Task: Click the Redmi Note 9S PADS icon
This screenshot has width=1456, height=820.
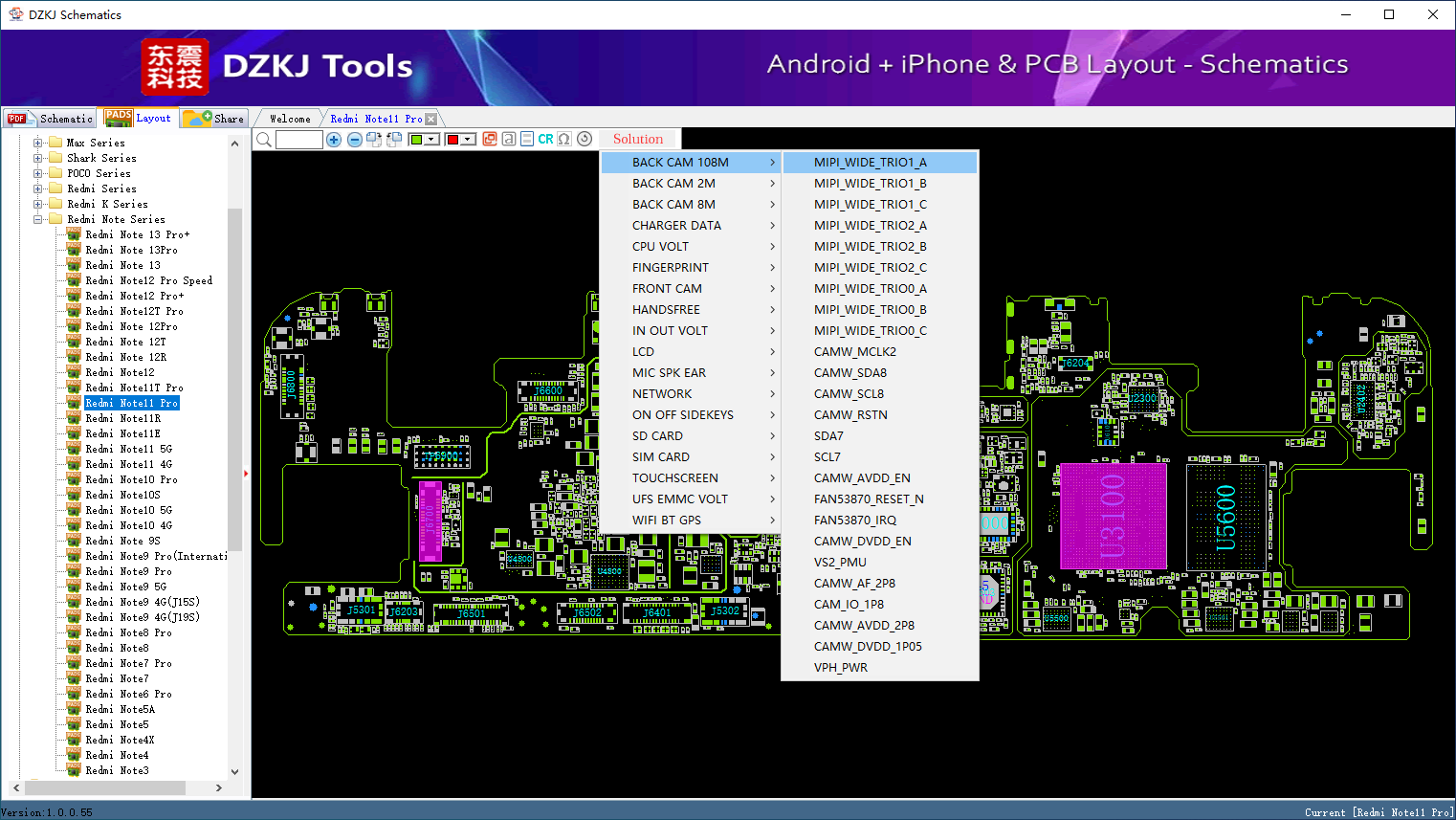Action: coord(74,541)
